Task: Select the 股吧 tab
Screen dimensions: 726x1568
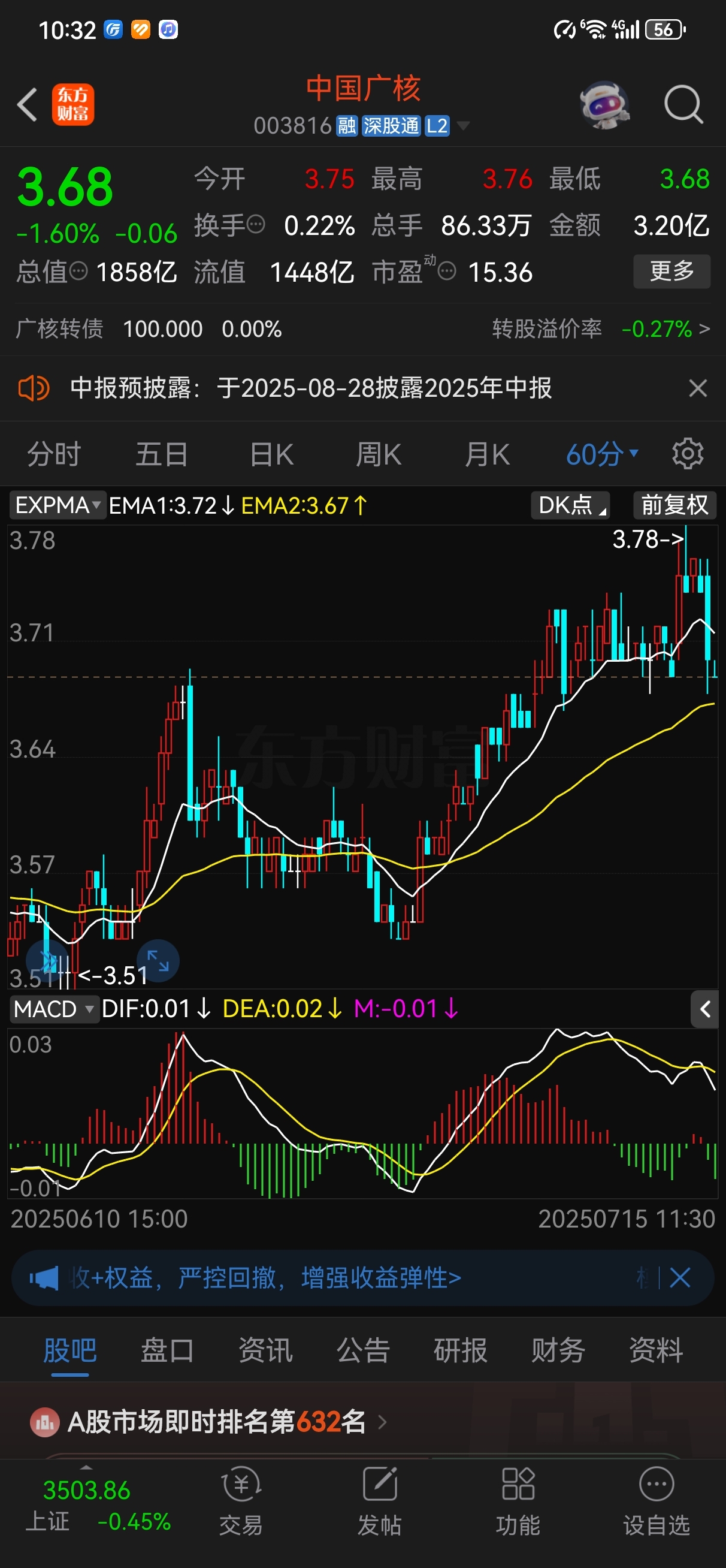Action: [70, 1350]
